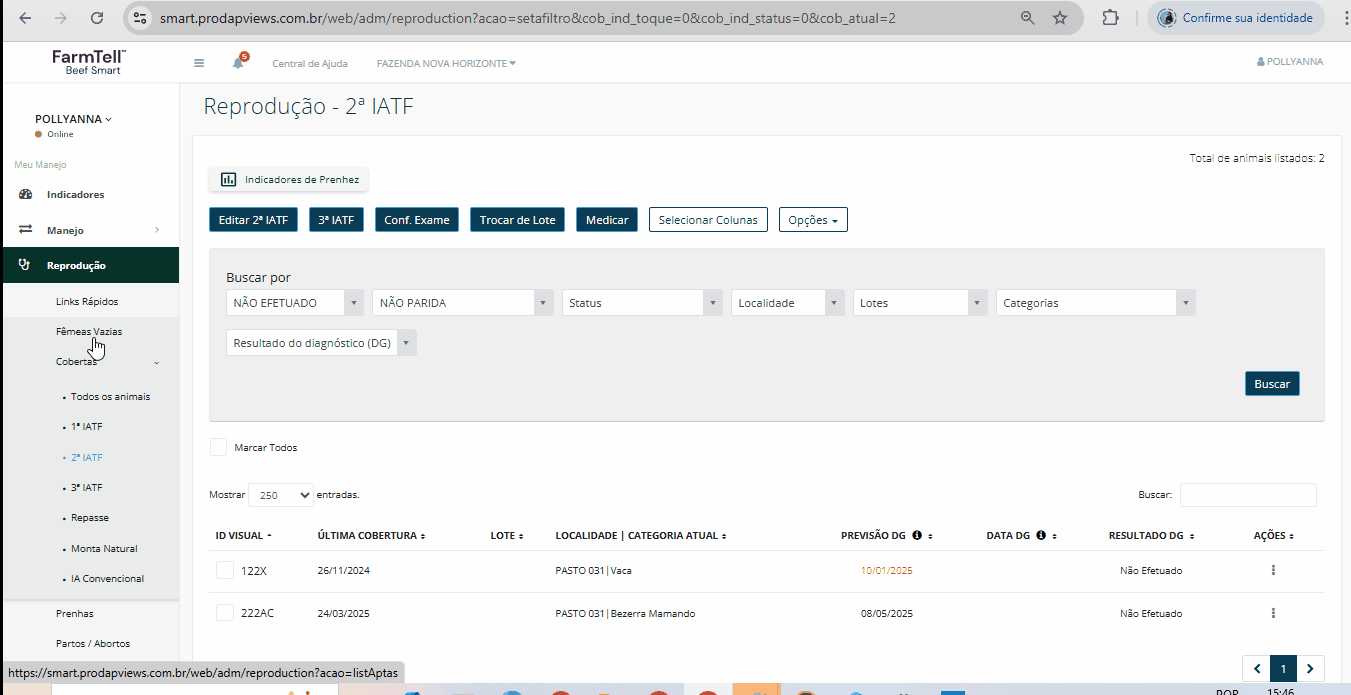Viewport: 1351px width, 695px height.
Task: Expand the Opções dropdown button
Action: coord(813,220)
